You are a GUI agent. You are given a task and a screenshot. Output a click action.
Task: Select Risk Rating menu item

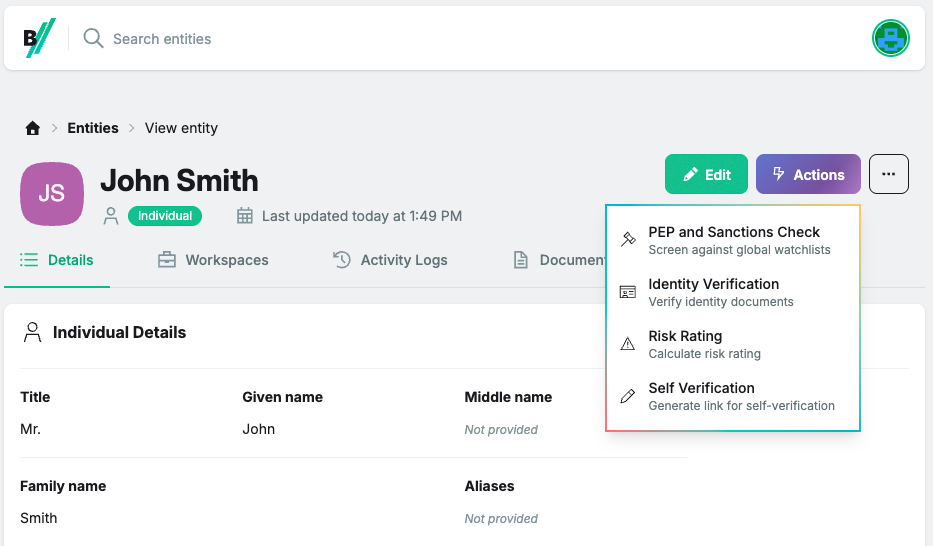pyautogui.click(x=733, y=344)
